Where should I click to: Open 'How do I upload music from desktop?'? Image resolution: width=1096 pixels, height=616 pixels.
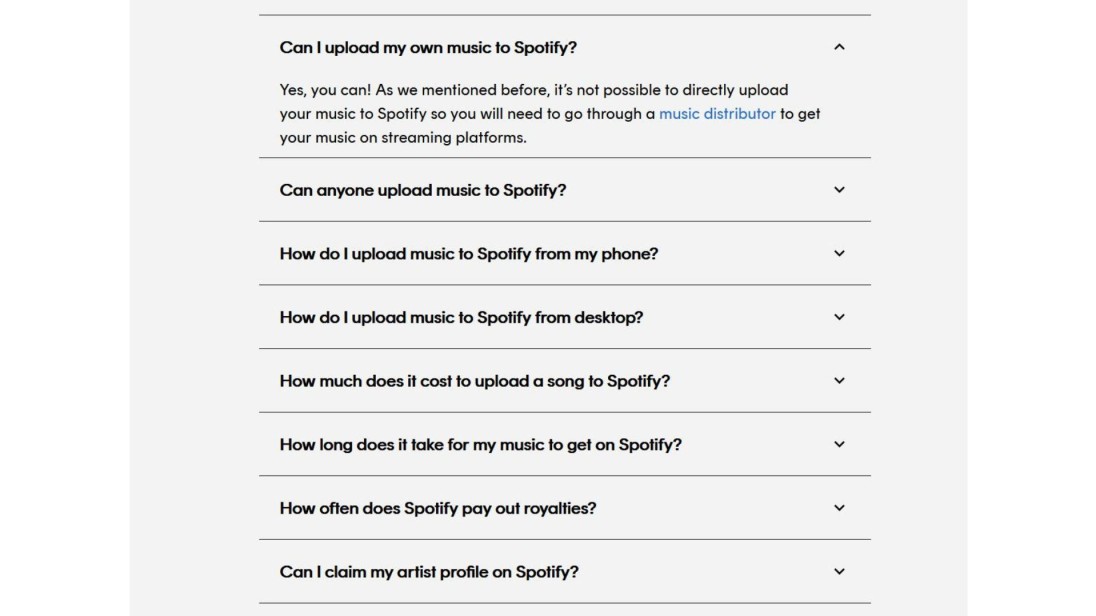(461, 317)
